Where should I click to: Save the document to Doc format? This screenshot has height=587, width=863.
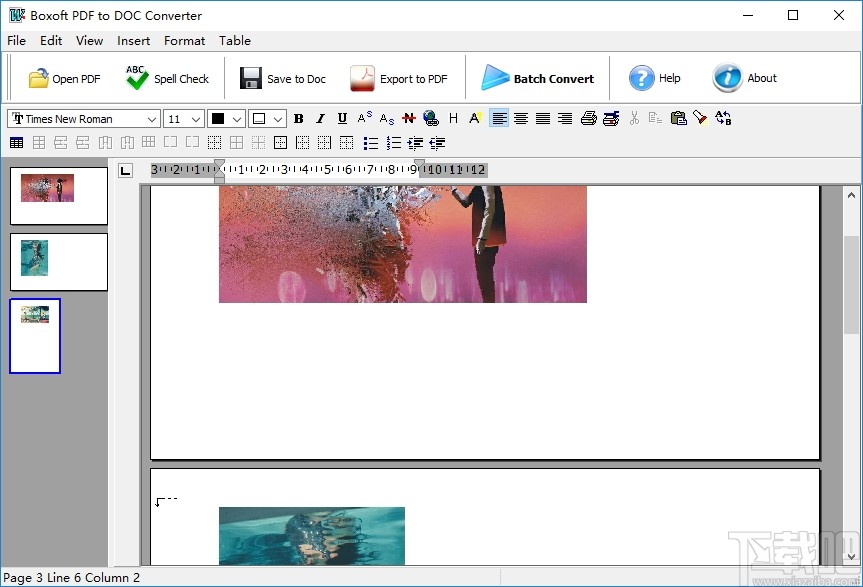281,77
